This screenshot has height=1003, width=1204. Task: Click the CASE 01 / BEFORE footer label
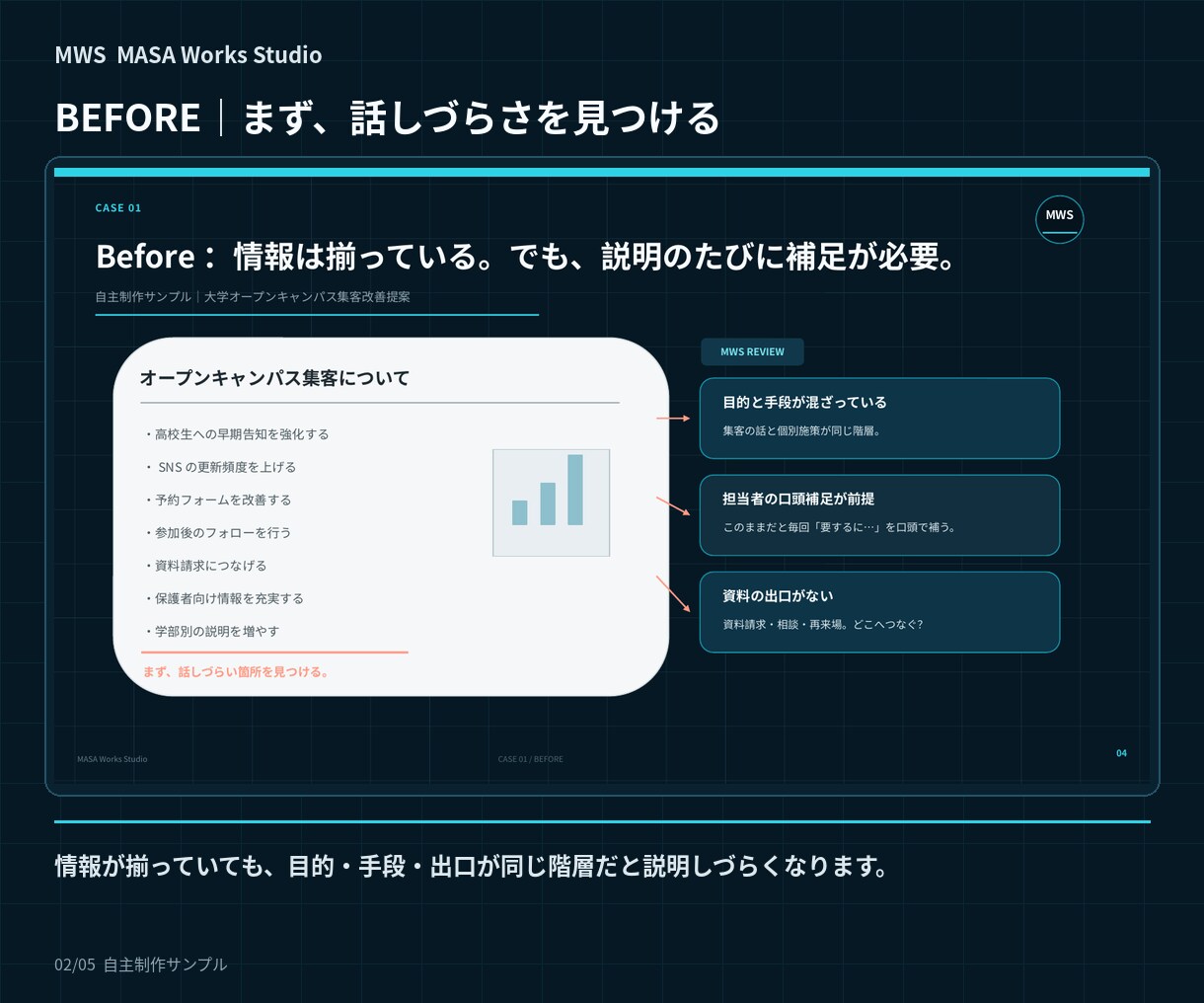531,759
